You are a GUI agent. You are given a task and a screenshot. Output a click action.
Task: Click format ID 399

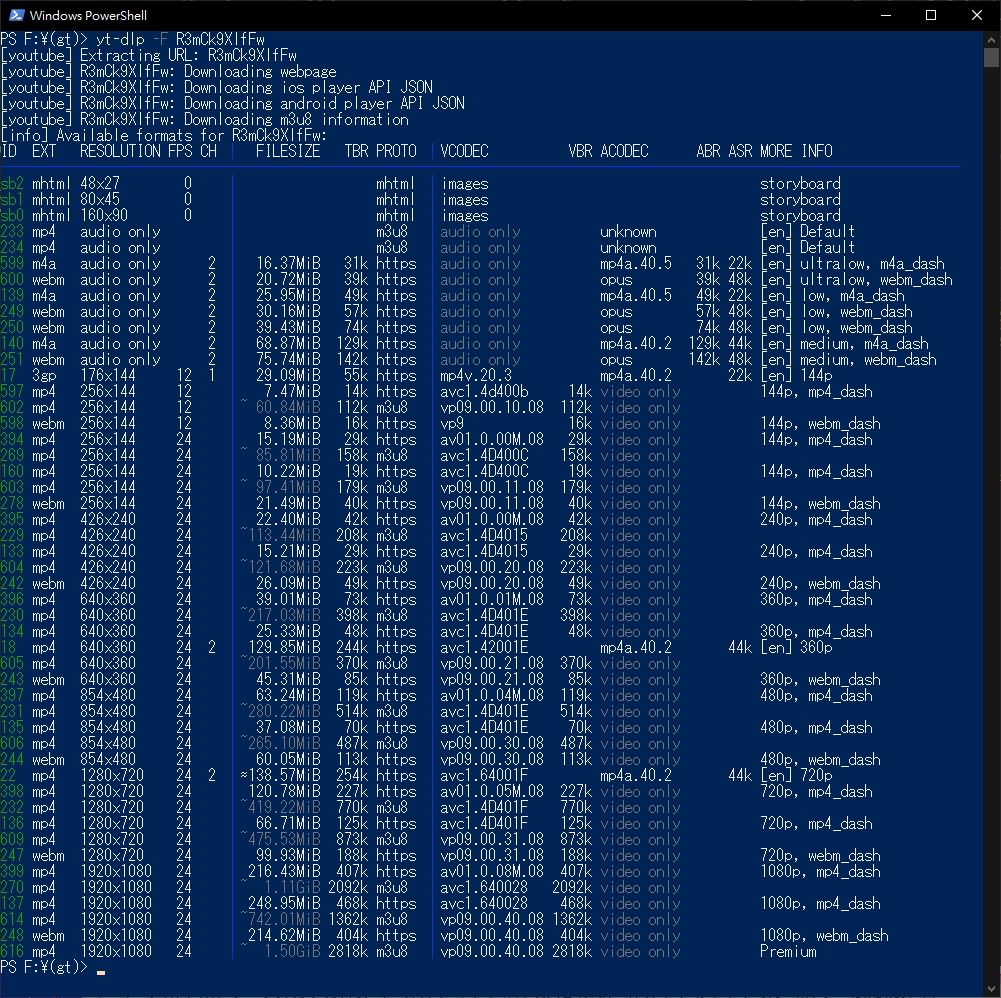(12, 872)
